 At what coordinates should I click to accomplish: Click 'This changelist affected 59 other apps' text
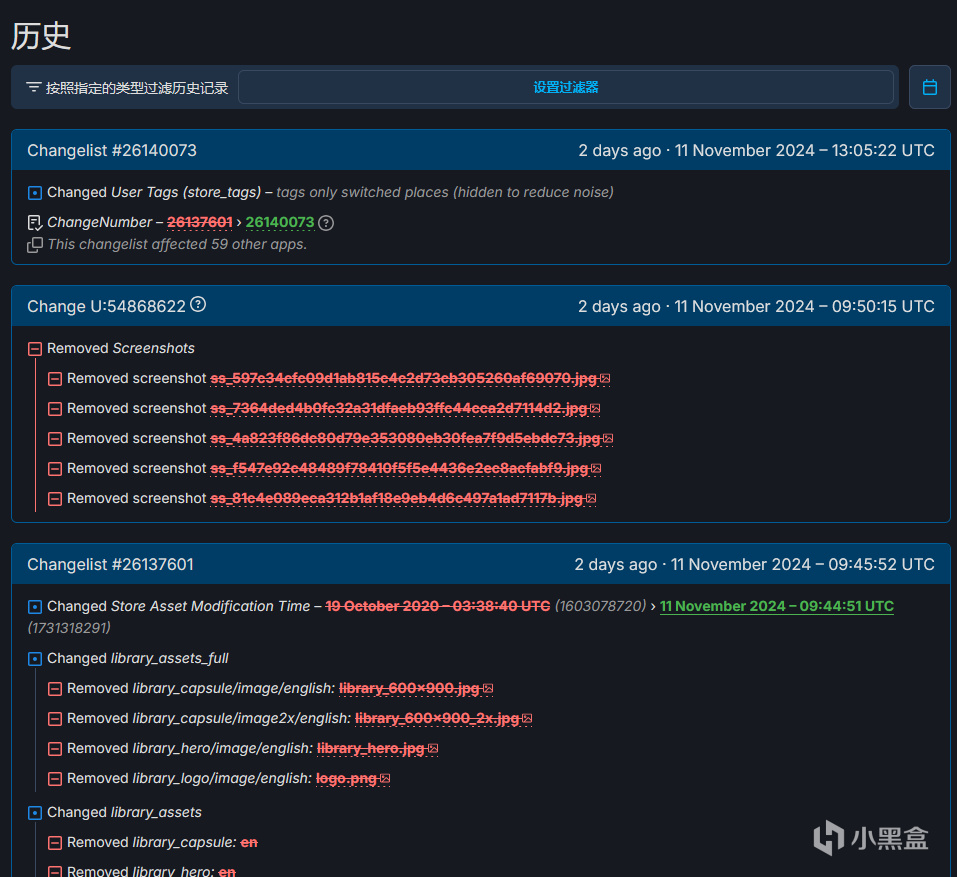coord(177,244)
